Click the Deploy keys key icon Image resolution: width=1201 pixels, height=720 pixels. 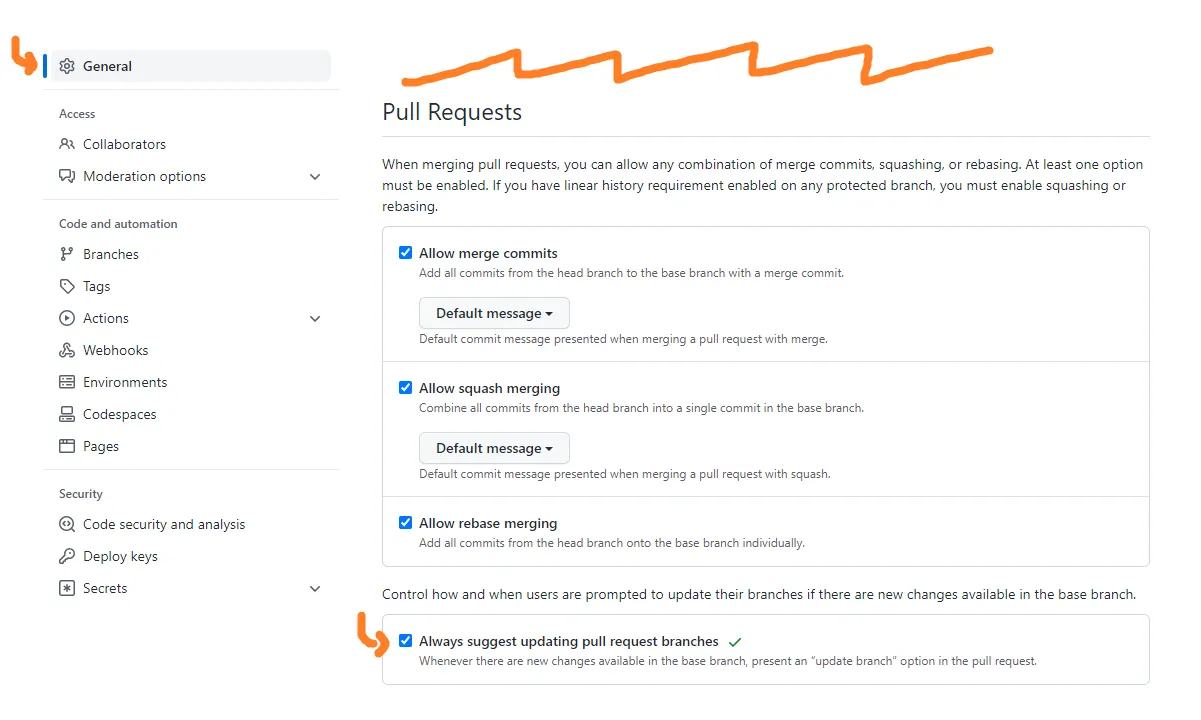[x=67, y=556]
